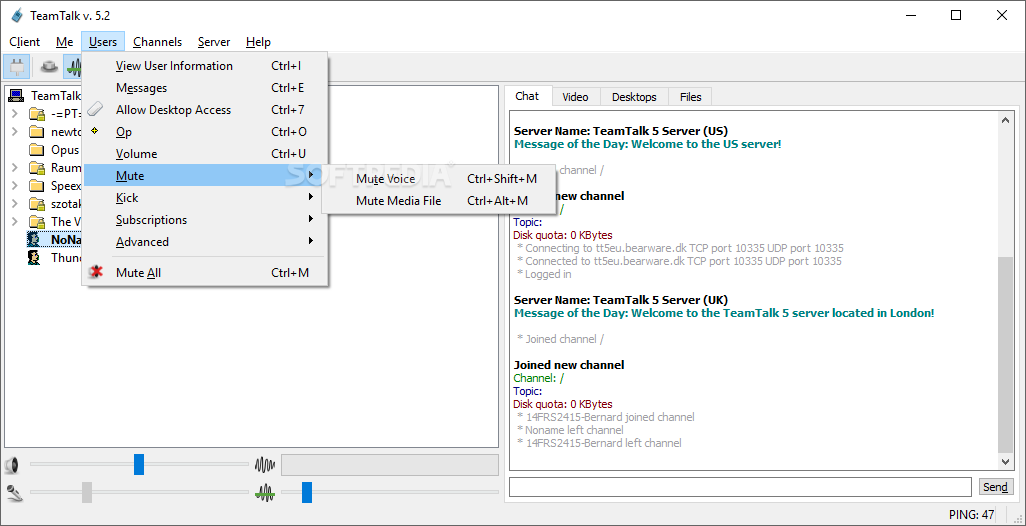Click the speaker icon by the volume slider

(x=11, y=466)
